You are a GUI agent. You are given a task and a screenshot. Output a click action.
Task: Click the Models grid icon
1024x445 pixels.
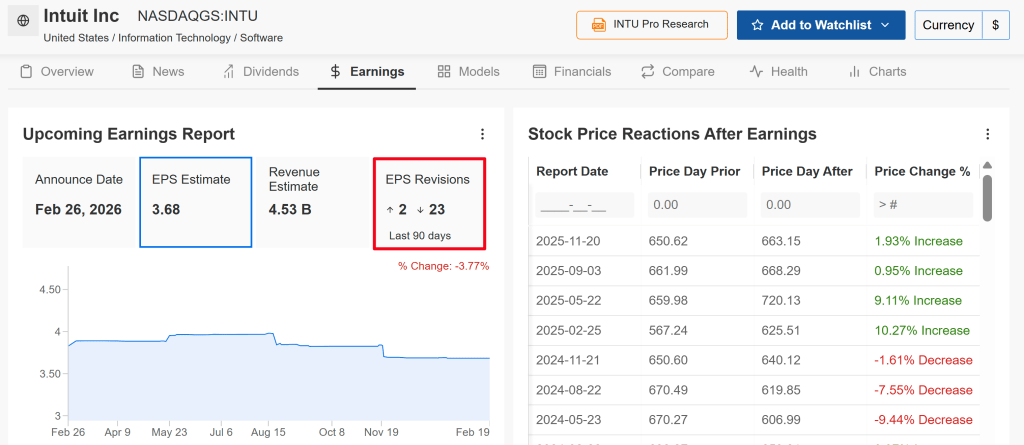[444, 72]
